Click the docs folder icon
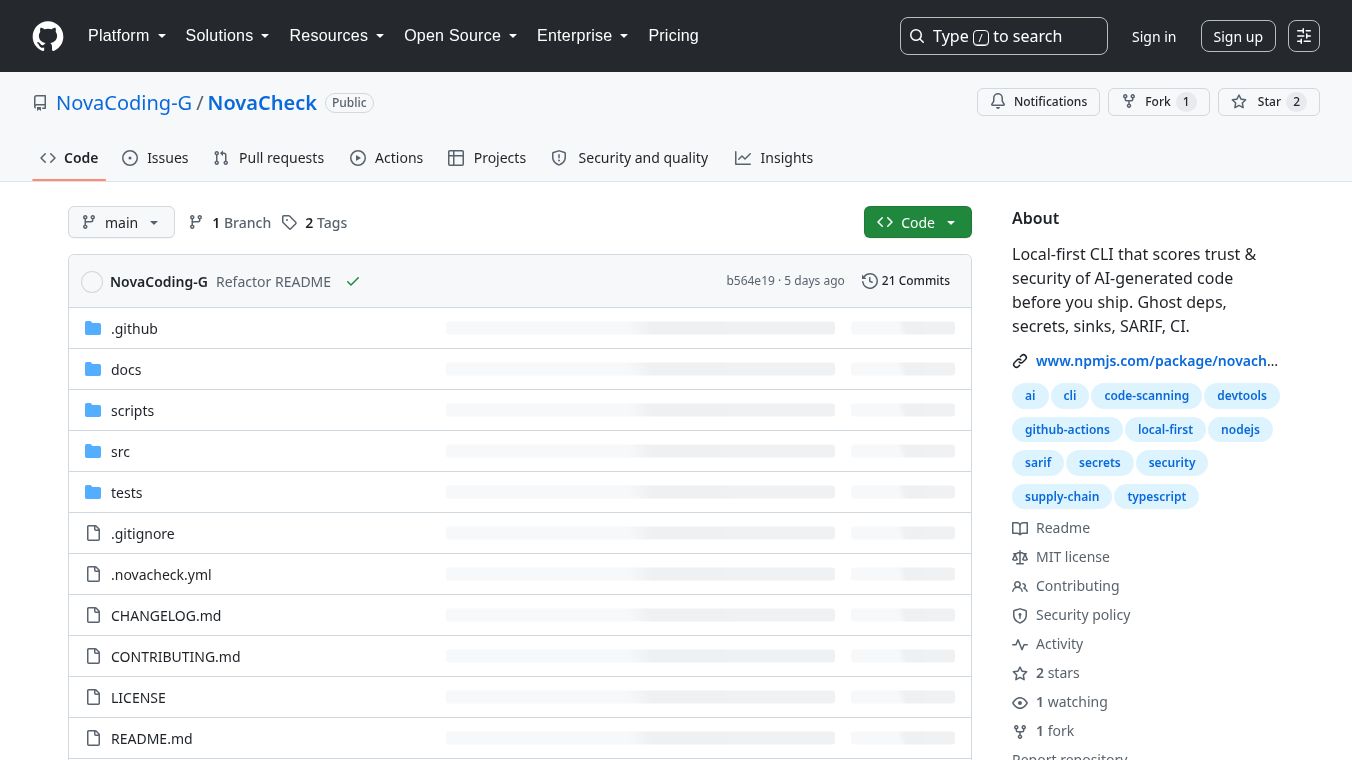 click(93, 369)
